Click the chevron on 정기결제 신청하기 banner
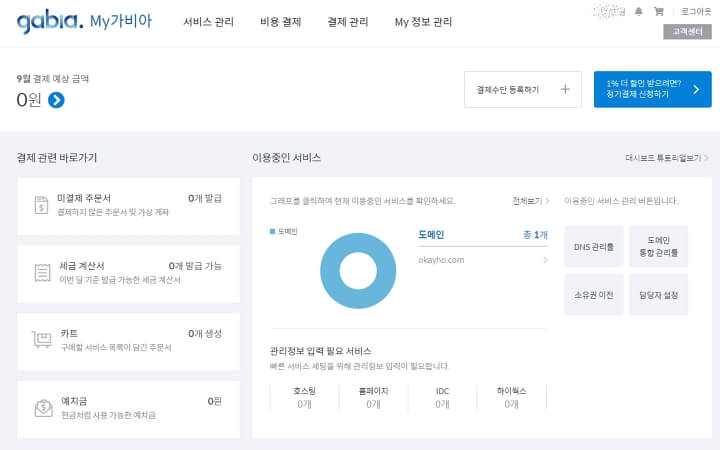Image resolution: width=720 pixels, height=450 pixels. [x=696, y=89]
